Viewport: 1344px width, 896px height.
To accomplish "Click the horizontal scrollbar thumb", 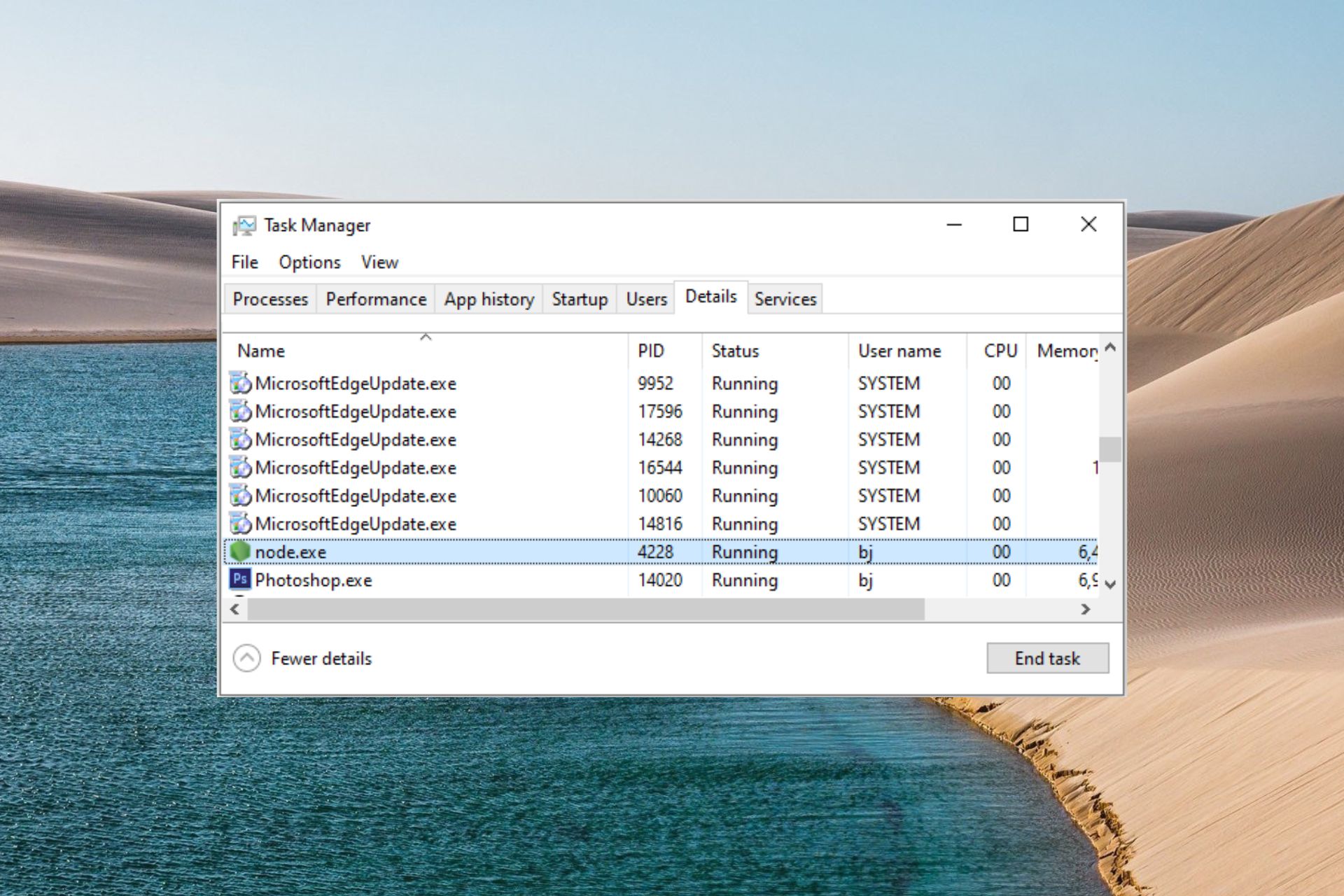I will pos(586,610).
